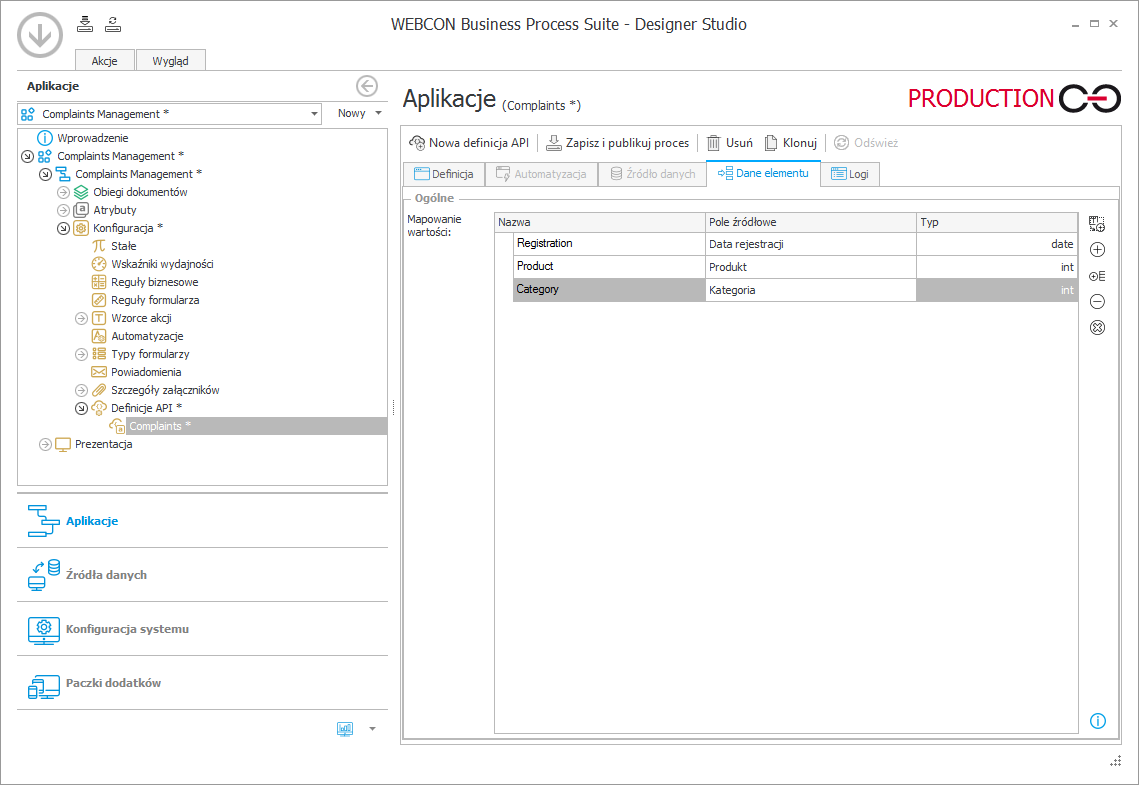Click the Szczegóły załączników paperclip icon
The width and height of the screenshot is (1139, 785).
point(99,390)
